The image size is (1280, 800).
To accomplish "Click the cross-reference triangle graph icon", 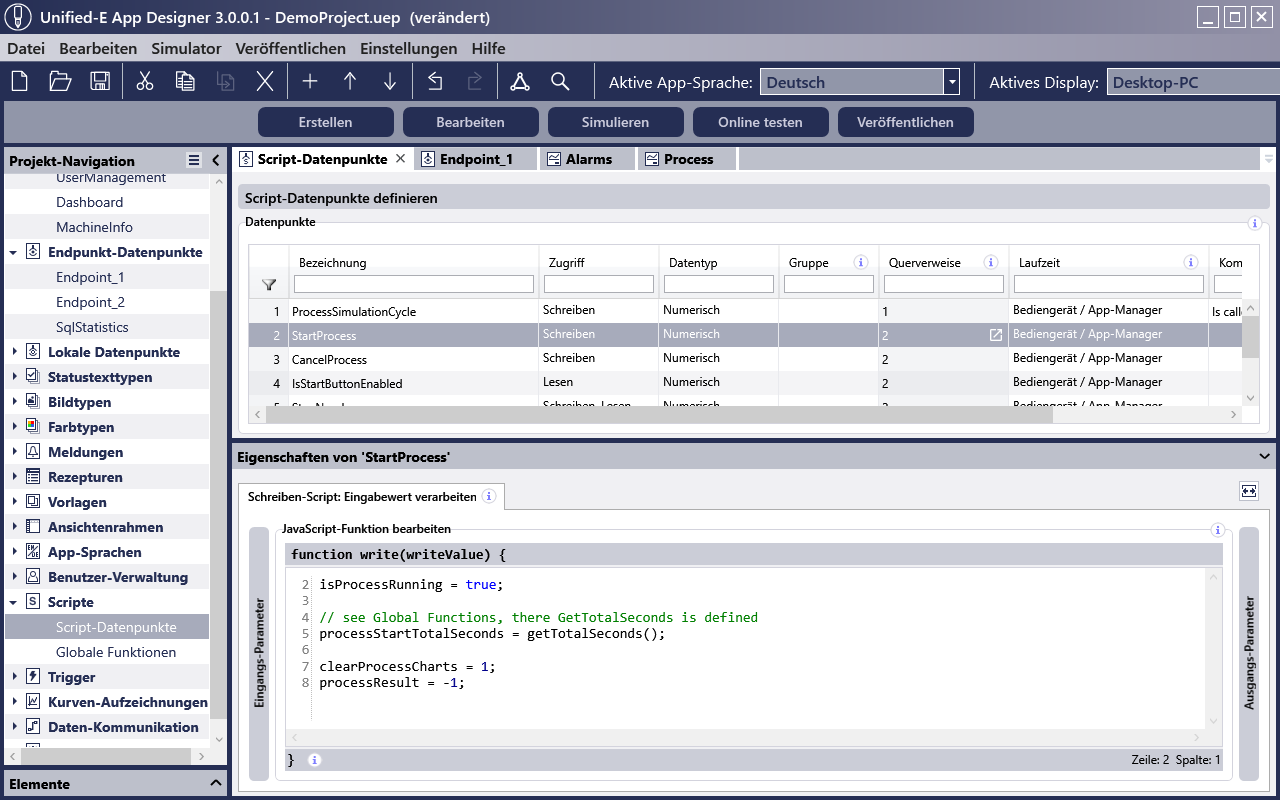I will [x=520, y=82].
